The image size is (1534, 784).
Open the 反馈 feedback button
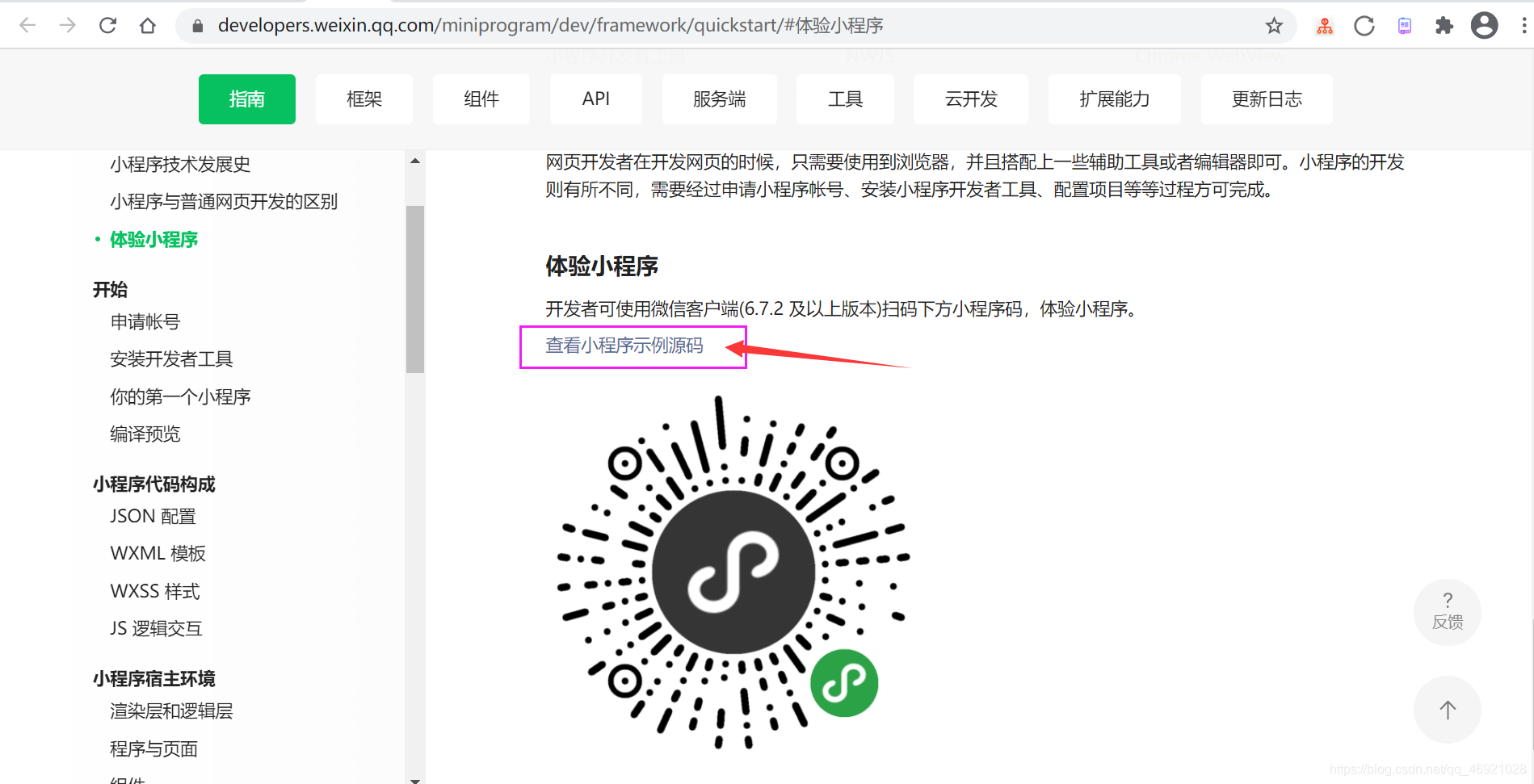pyautogui.click(x=1448, y=612)
